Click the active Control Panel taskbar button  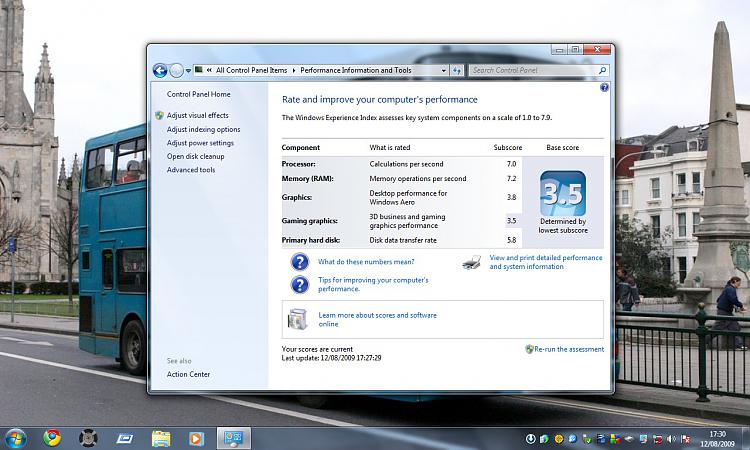(x=233, y=438)
